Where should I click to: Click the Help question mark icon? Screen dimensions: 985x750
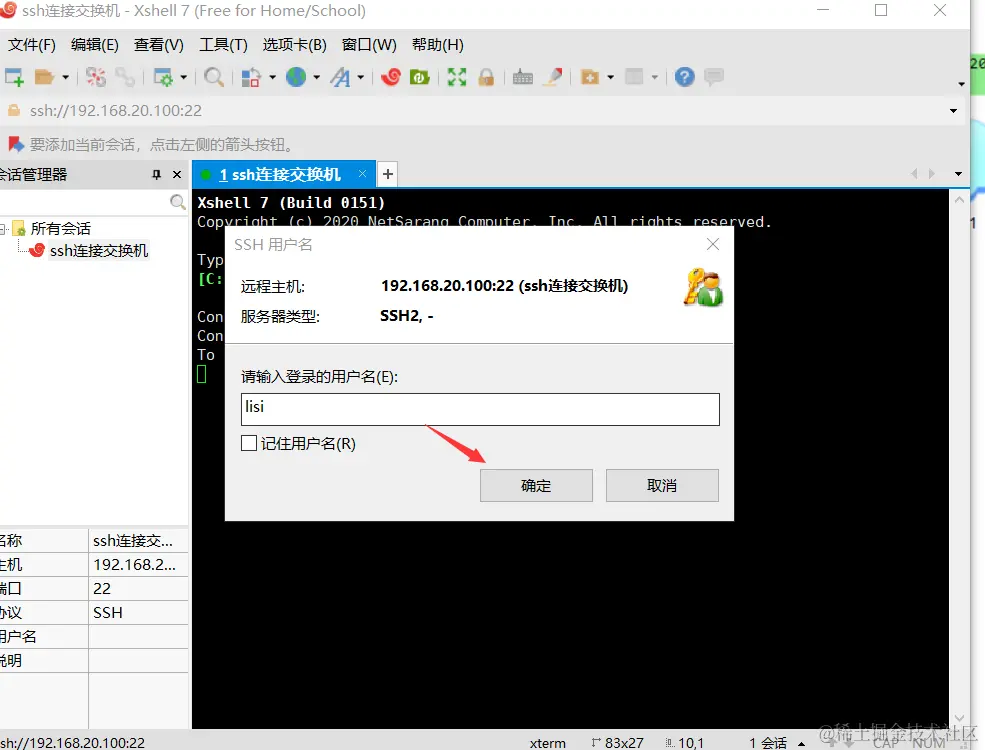685,77
